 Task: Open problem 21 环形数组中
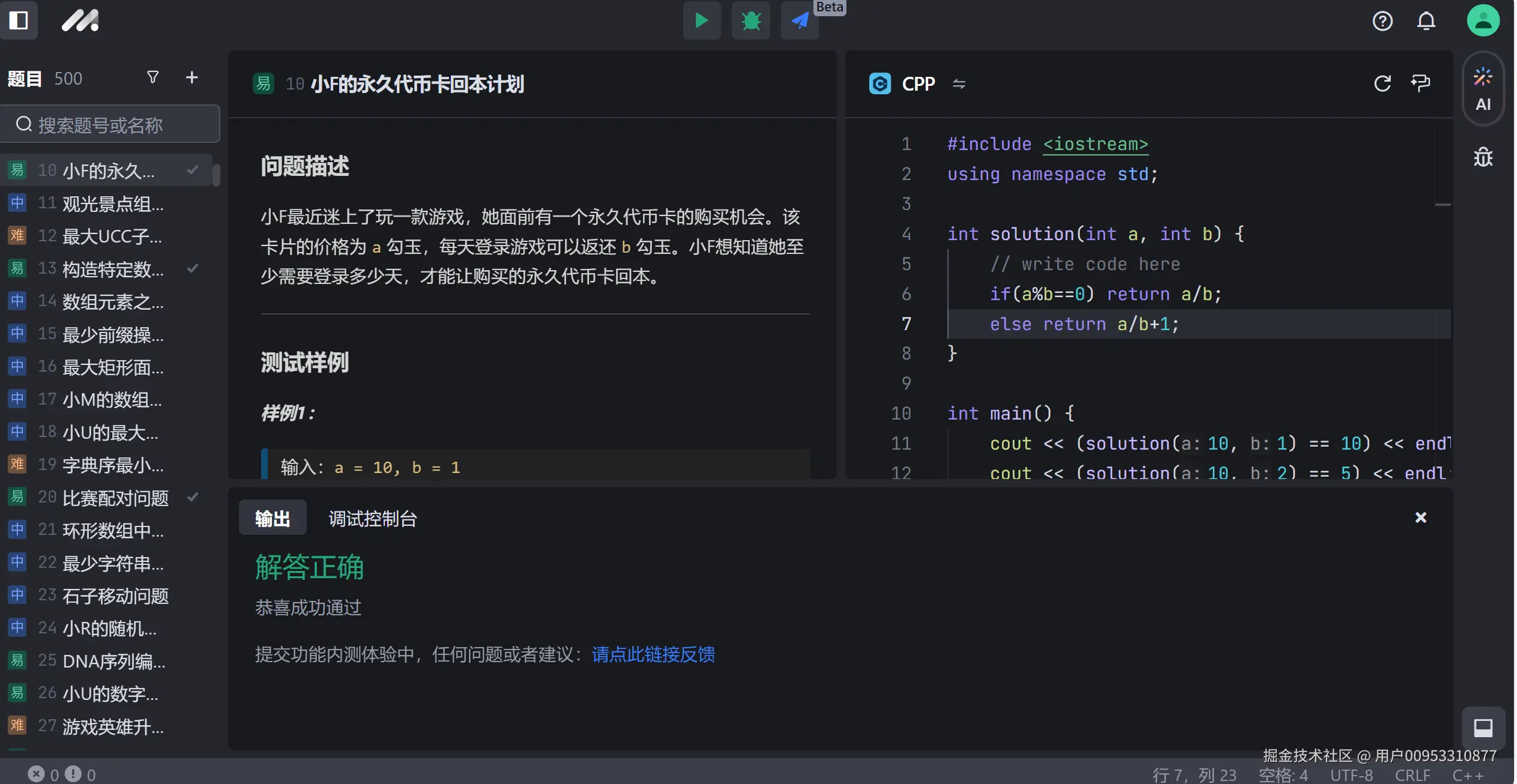tap(107, 530)
